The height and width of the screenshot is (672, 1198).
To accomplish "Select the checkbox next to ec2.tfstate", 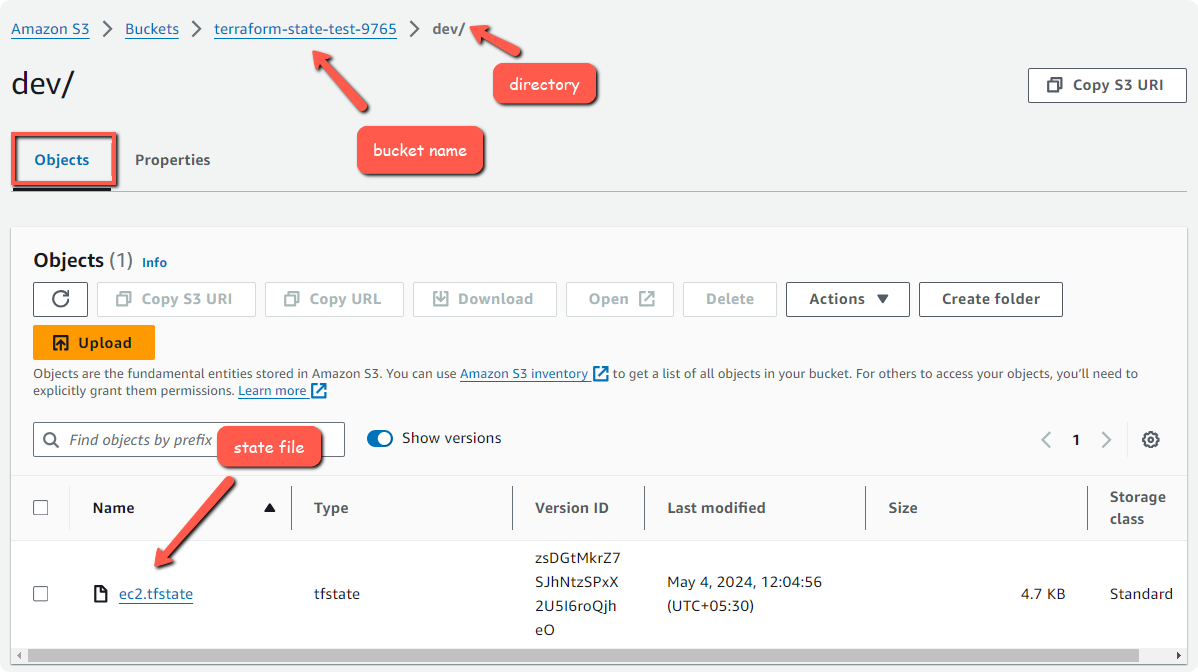I will 40,593.
